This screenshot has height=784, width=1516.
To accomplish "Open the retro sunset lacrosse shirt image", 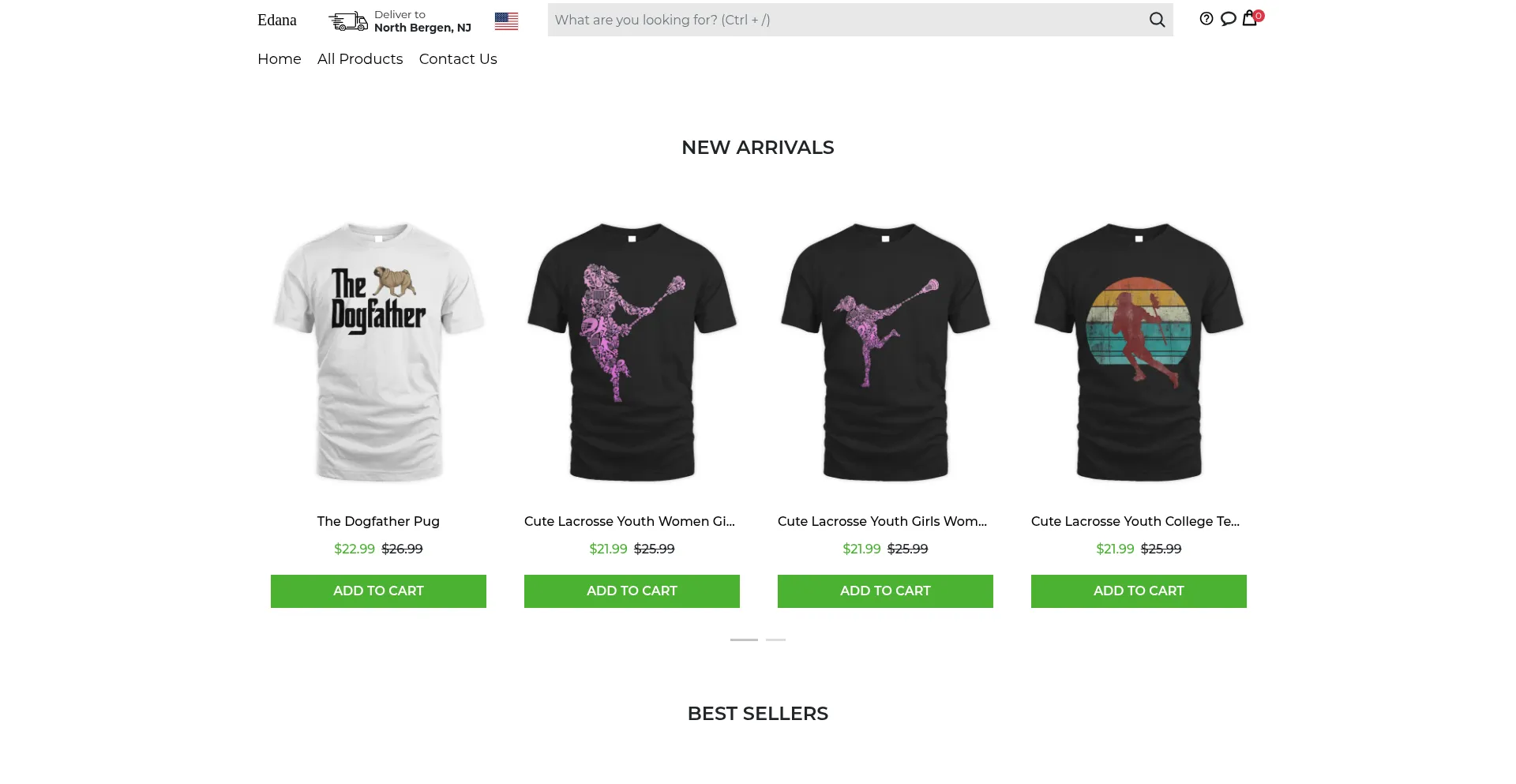I will pos(1139,351).
